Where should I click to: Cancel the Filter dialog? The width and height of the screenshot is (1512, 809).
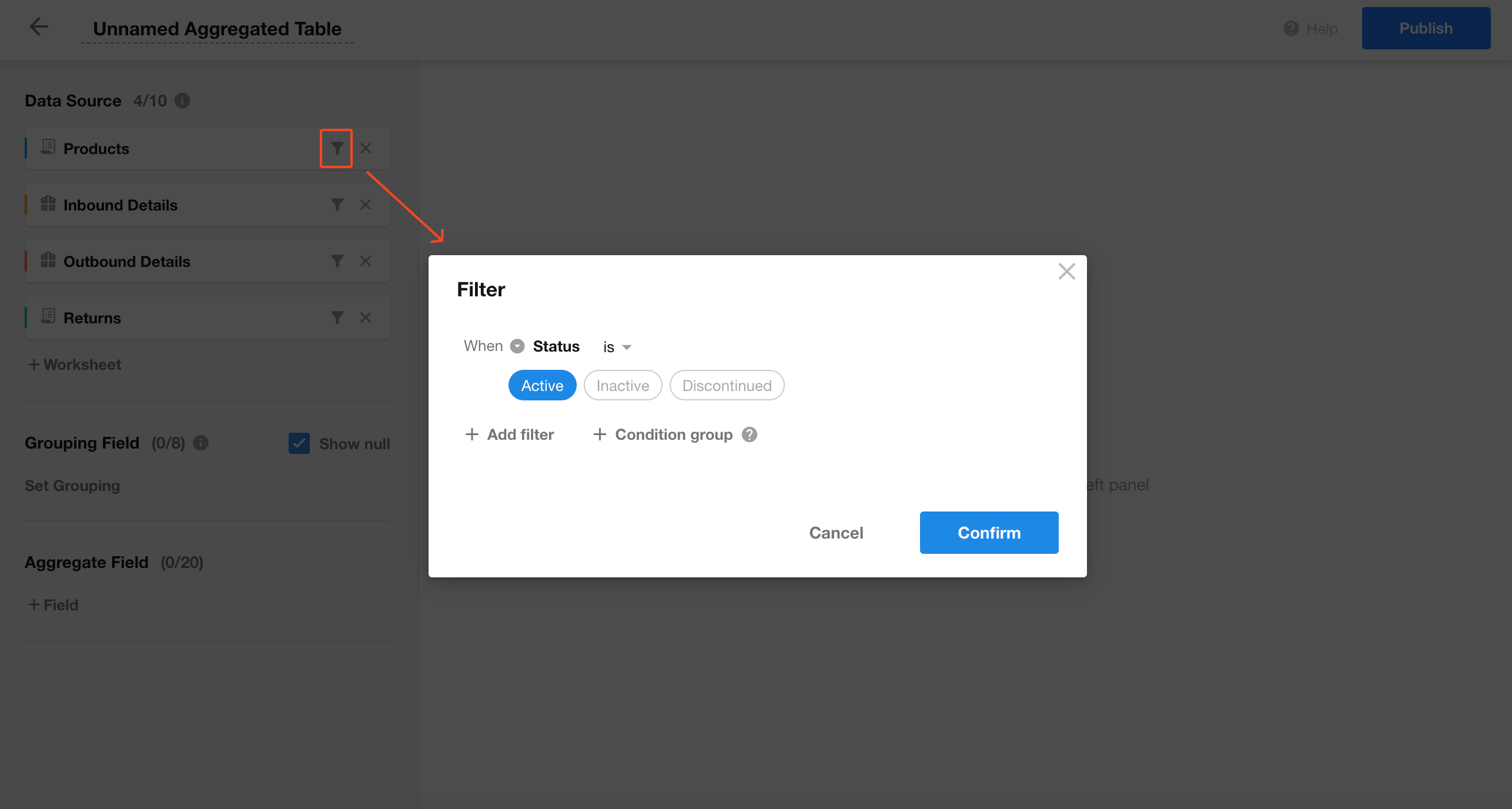pos(836,533)
